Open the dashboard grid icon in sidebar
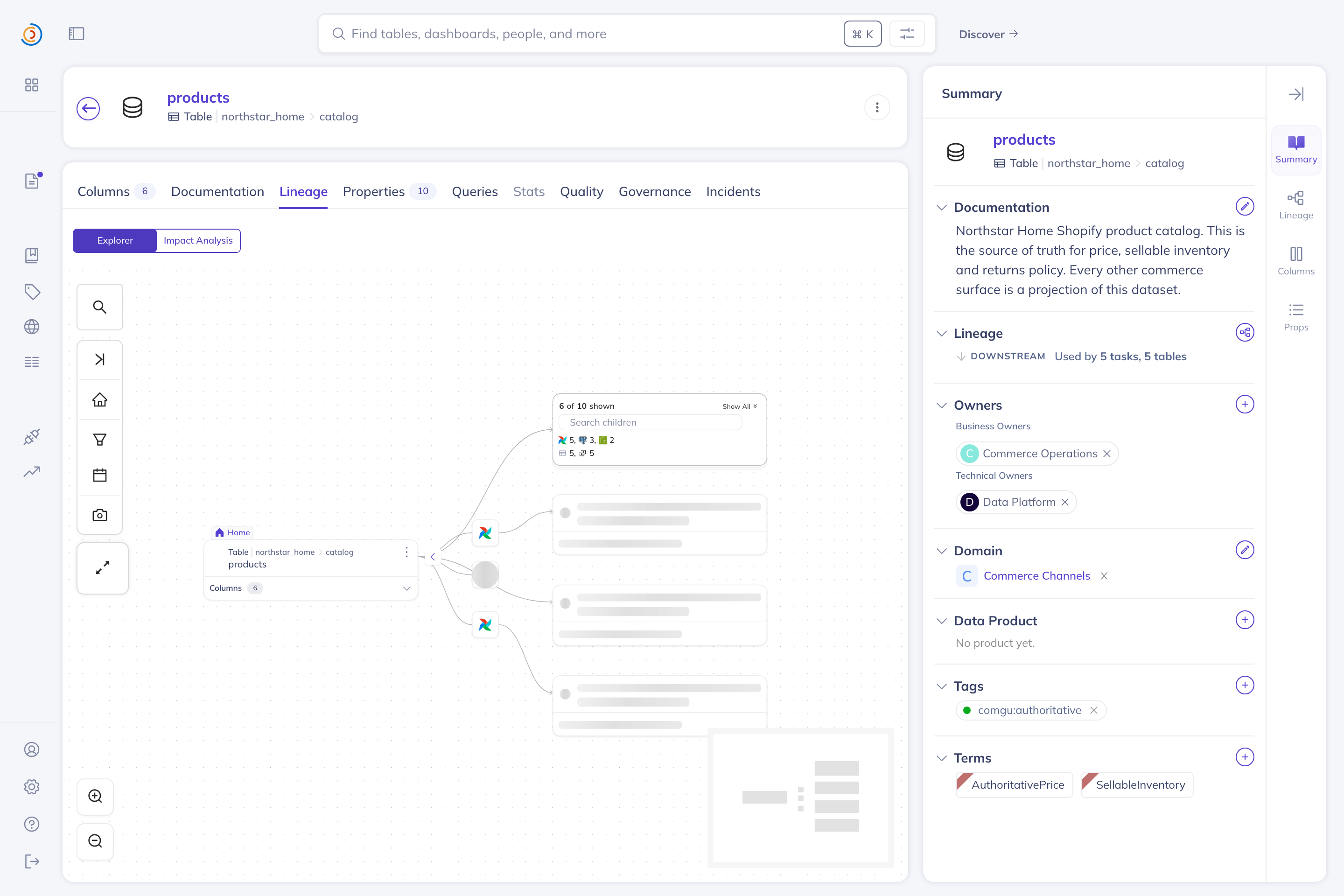This screenshot has height=896, width=1344. pos(31,85)
